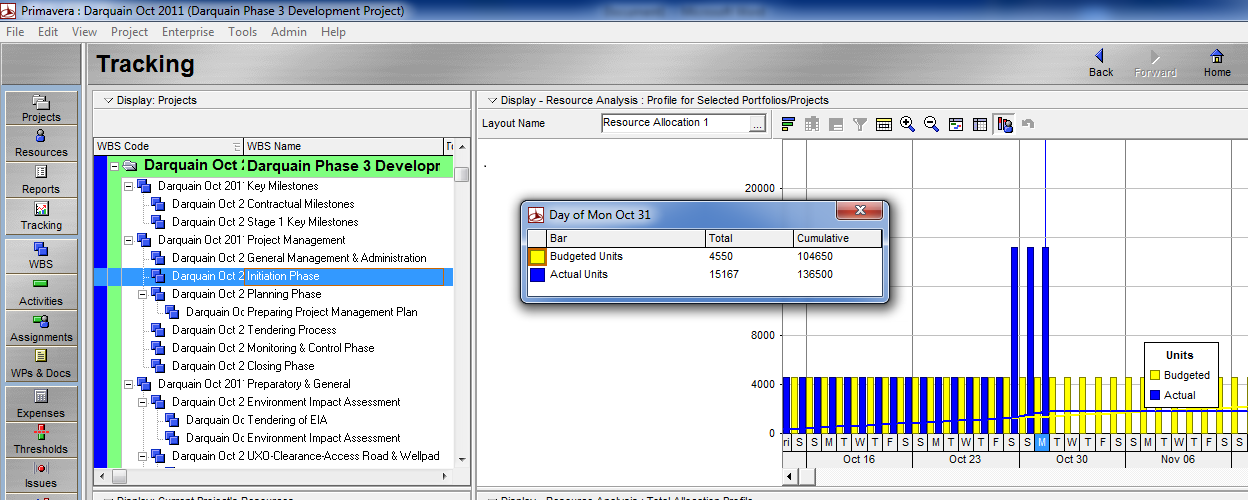Go Back using the blue arrow
1248x500 pixels.
1101,64
